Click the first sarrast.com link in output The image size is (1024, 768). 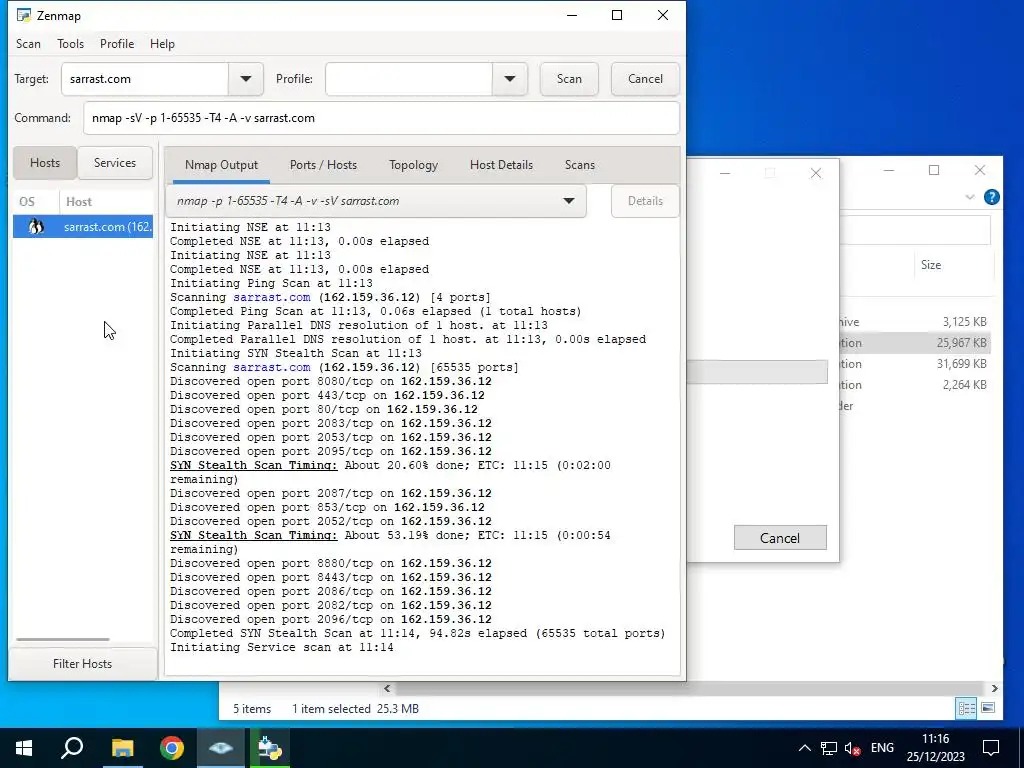tap(272, 297)
